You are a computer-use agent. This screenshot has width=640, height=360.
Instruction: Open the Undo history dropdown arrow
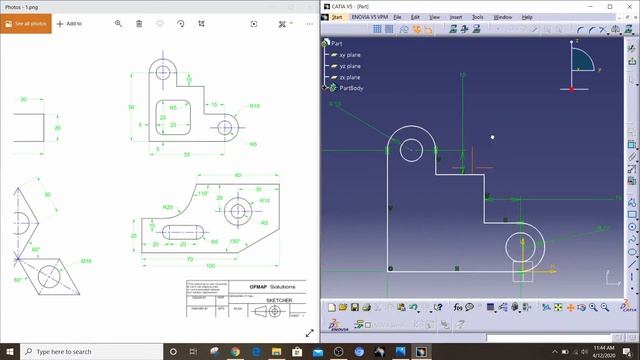418,311
